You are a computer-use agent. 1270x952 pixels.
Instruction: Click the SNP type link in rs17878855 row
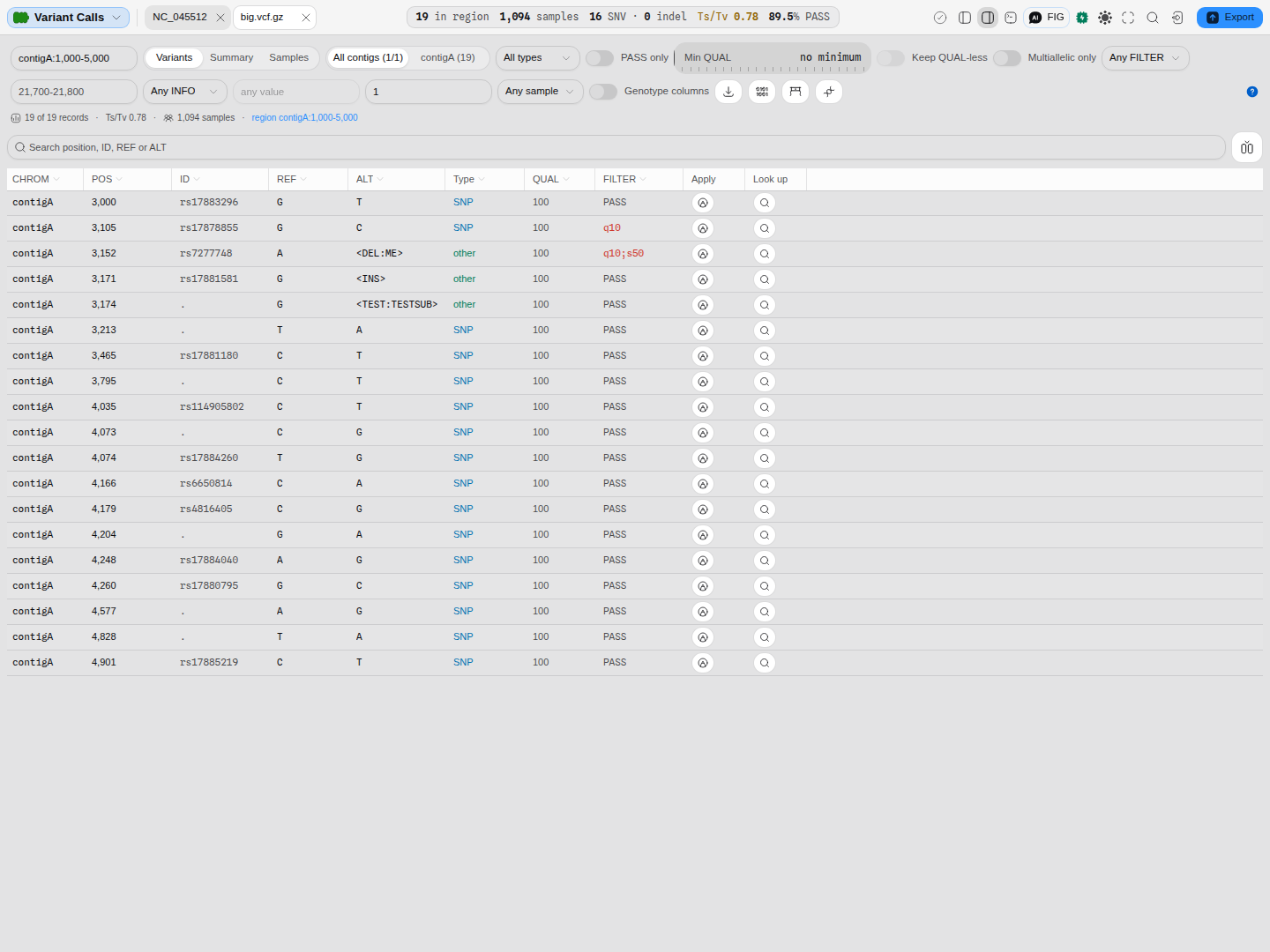(463, 228)
